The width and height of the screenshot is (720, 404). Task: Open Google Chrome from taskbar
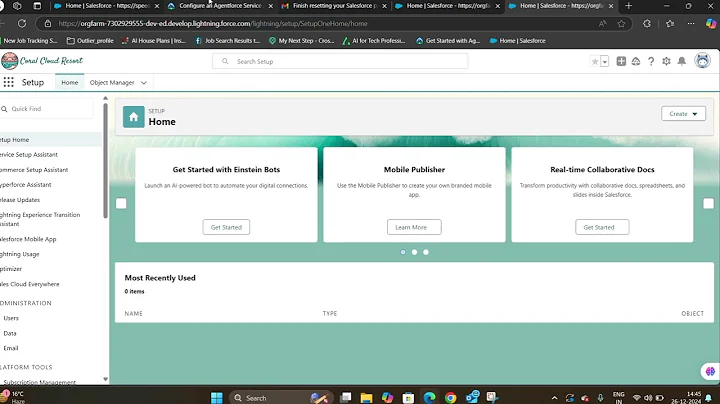450,398
